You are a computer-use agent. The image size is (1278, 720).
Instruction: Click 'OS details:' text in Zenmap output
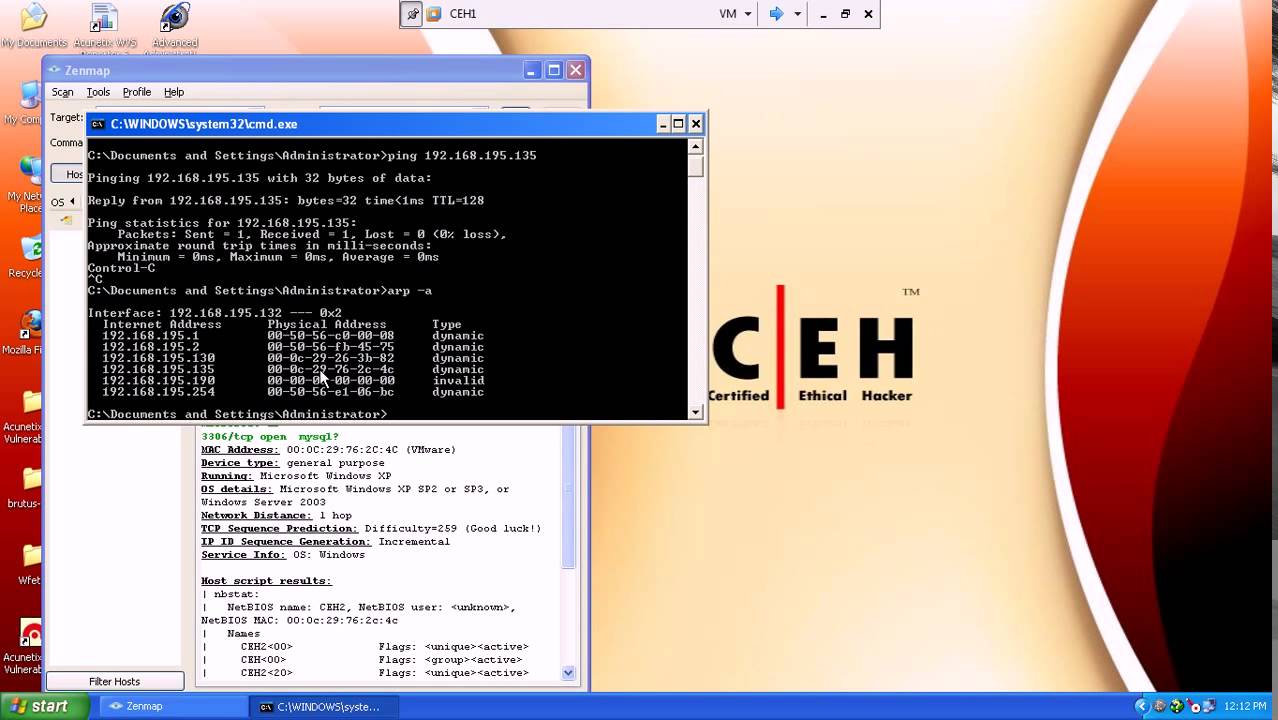coord(236,489)
